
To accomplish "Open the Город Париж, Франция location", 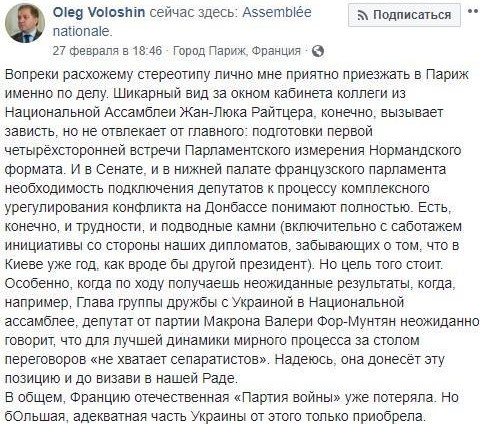I will point(237,51).
